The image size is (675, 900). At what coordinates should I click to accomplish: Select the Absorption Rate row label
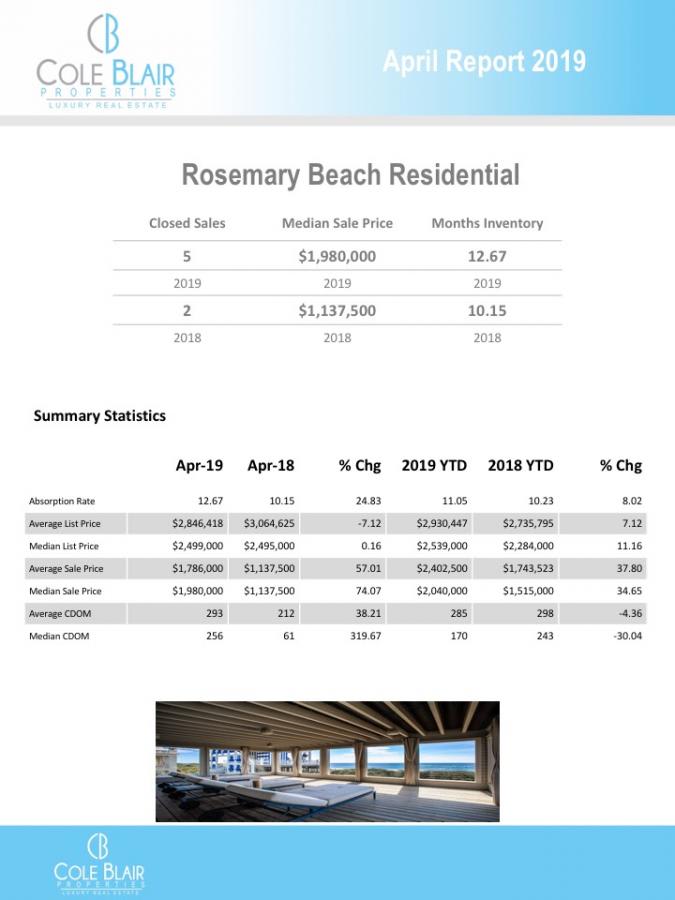pyautogui.click(x=62, y=501)
